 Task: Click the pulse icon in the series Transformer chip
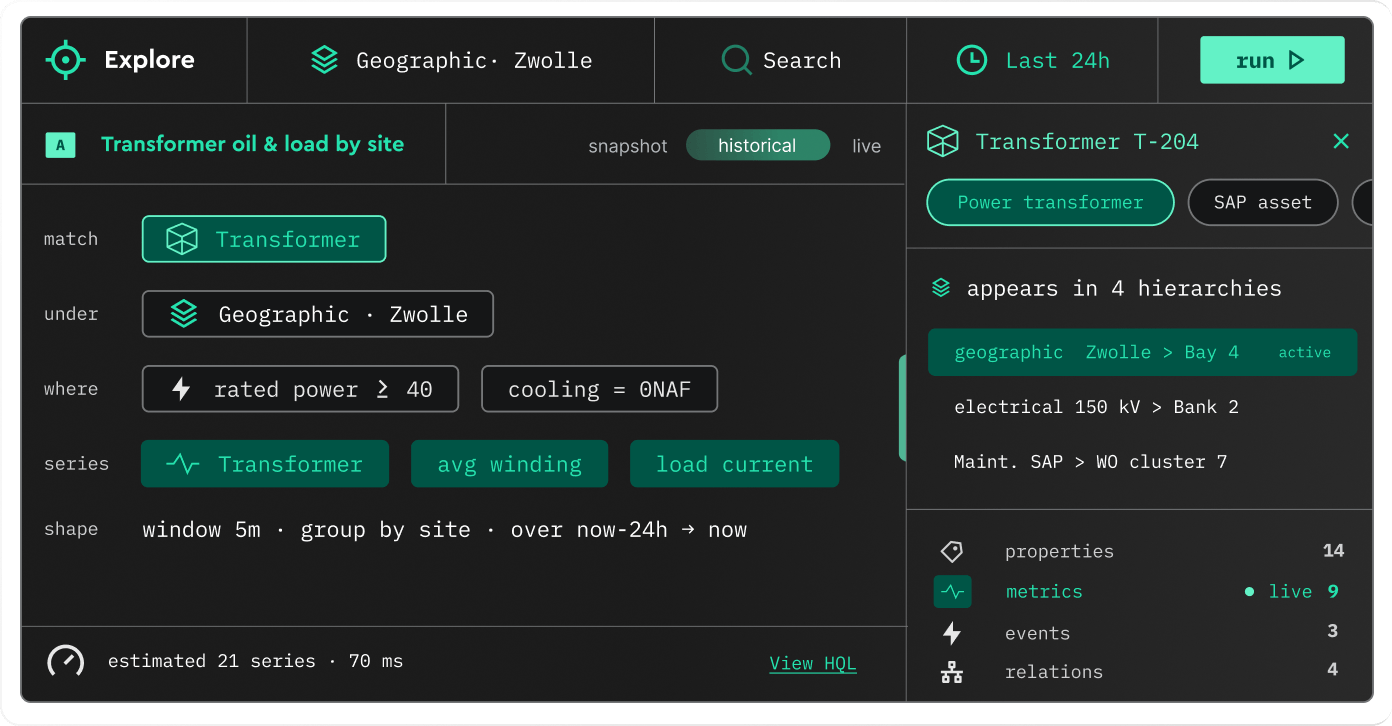coord(182,464)
